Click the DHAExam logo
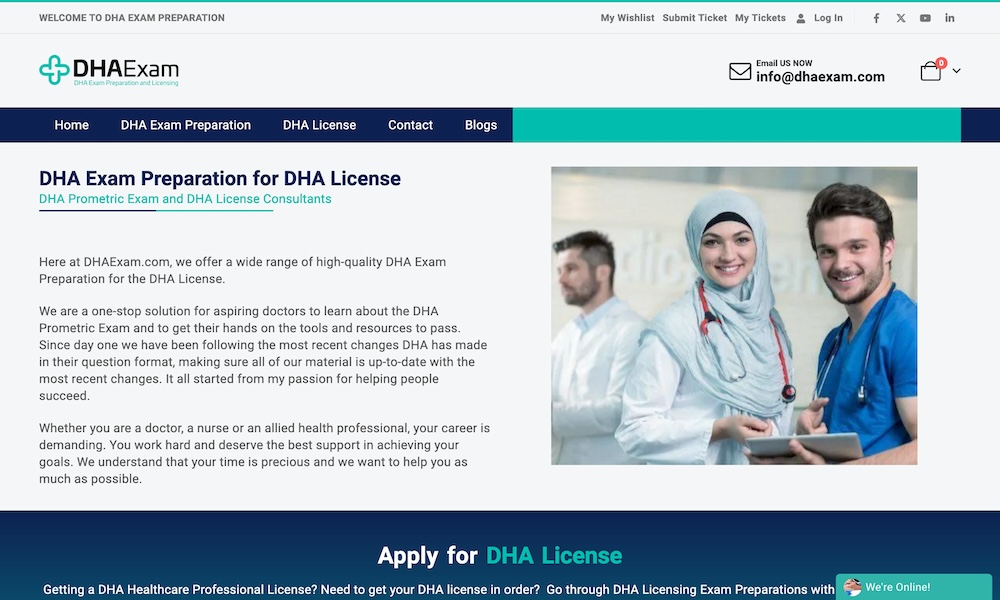Image resolution: width=1000 pixels, height=600 pixels. coord(109,70)
